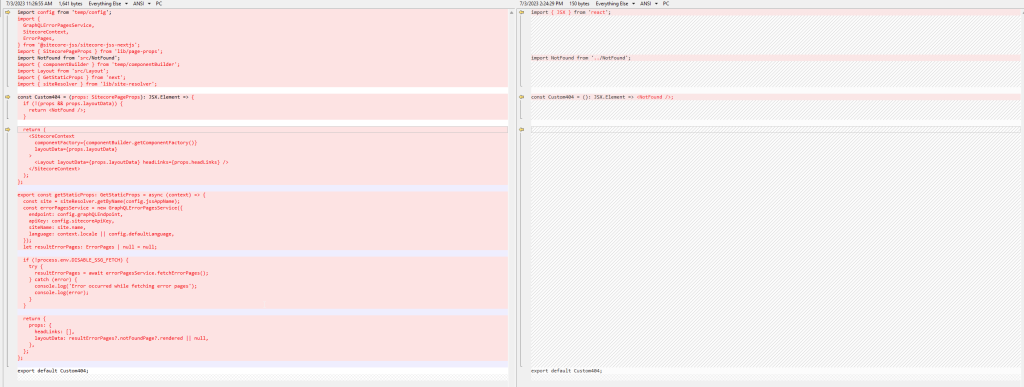Click the right pane copy arrow beside the empty highlighted line

tap(522, 129)
